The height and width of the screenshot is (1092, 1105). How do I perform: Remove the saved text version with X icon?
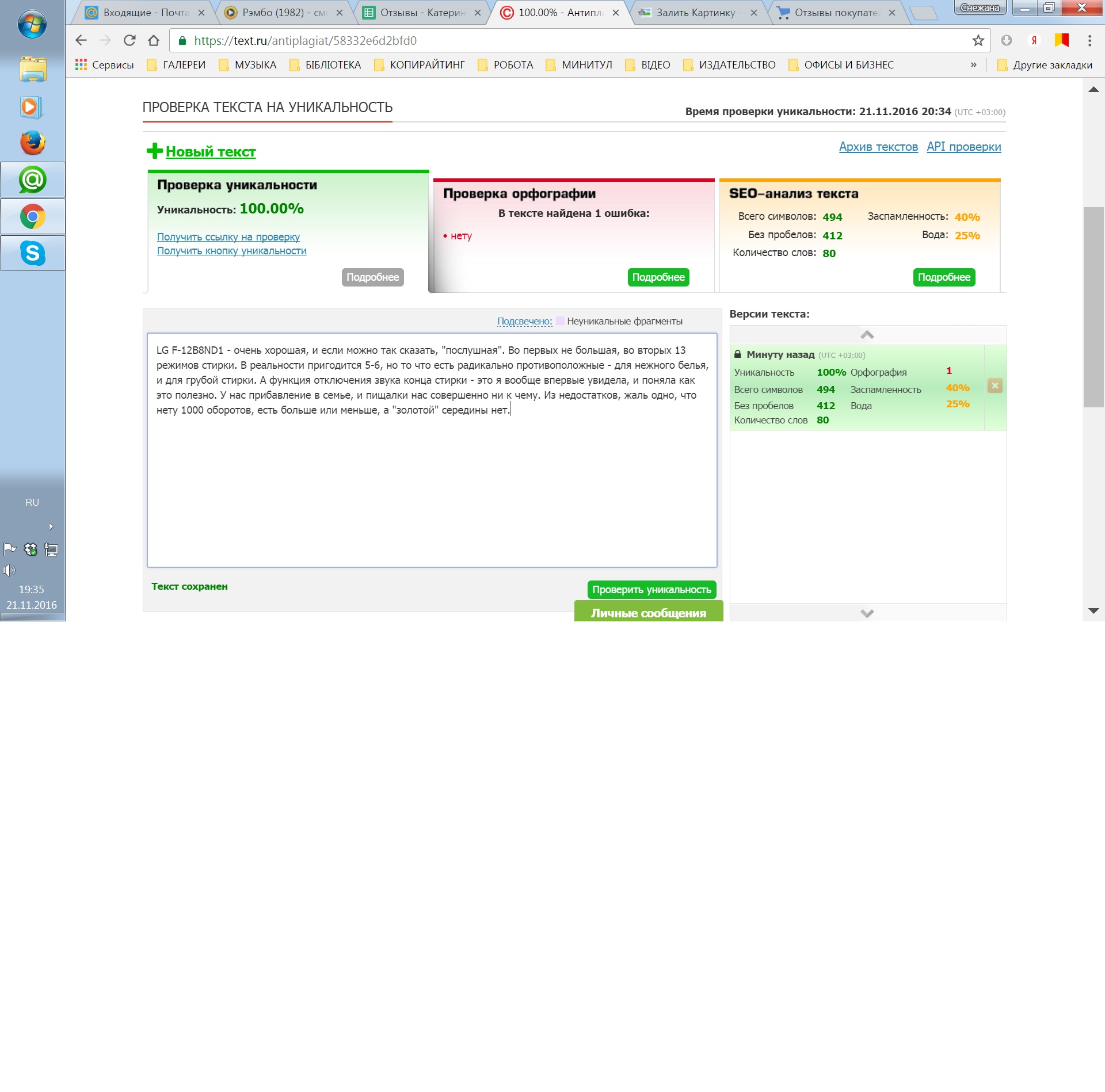pyautogui.click(x=995, y=385)
